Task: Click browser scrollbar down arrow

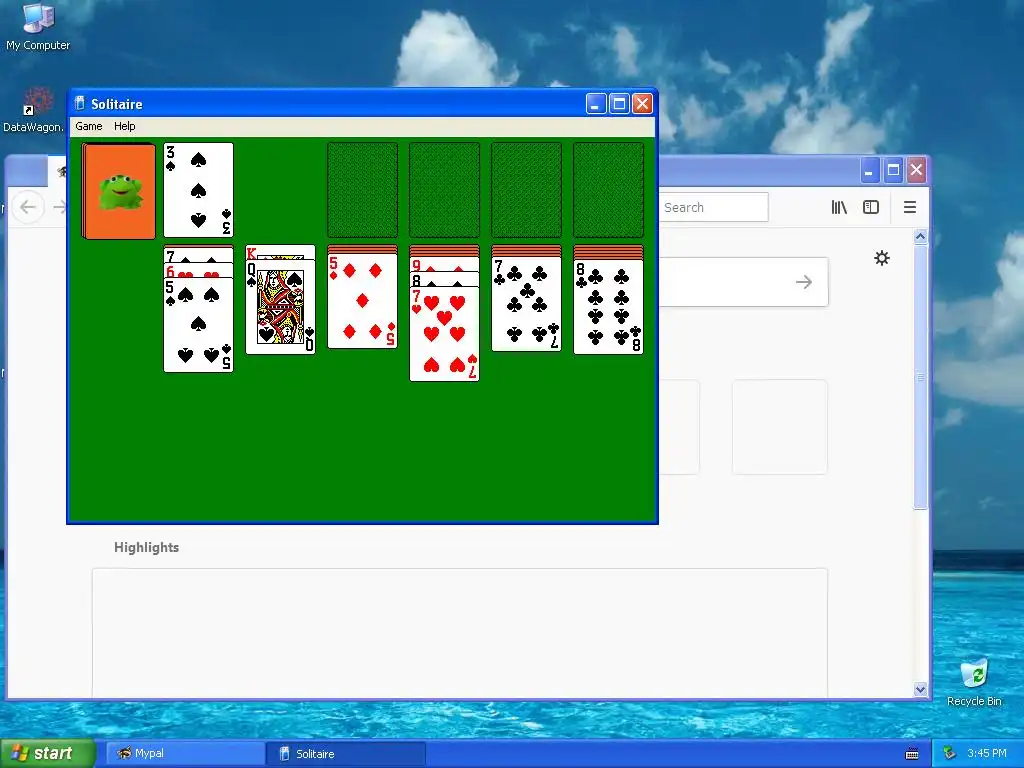Action: pyautogui.click(x=920, y=689)
